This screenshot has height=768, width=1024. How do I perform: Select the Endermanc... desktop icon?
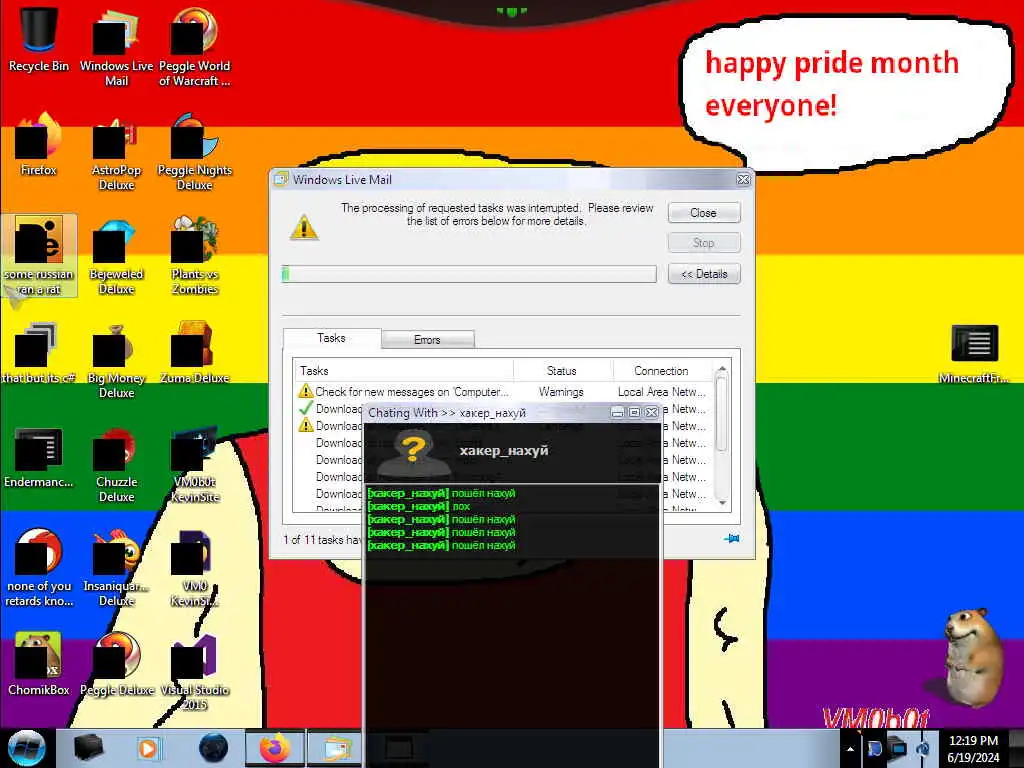(x=39, y=456)
